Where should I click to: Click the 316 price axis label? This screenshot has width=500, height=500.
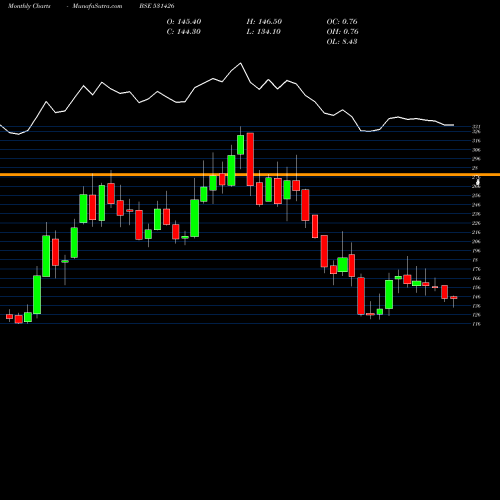476,141
